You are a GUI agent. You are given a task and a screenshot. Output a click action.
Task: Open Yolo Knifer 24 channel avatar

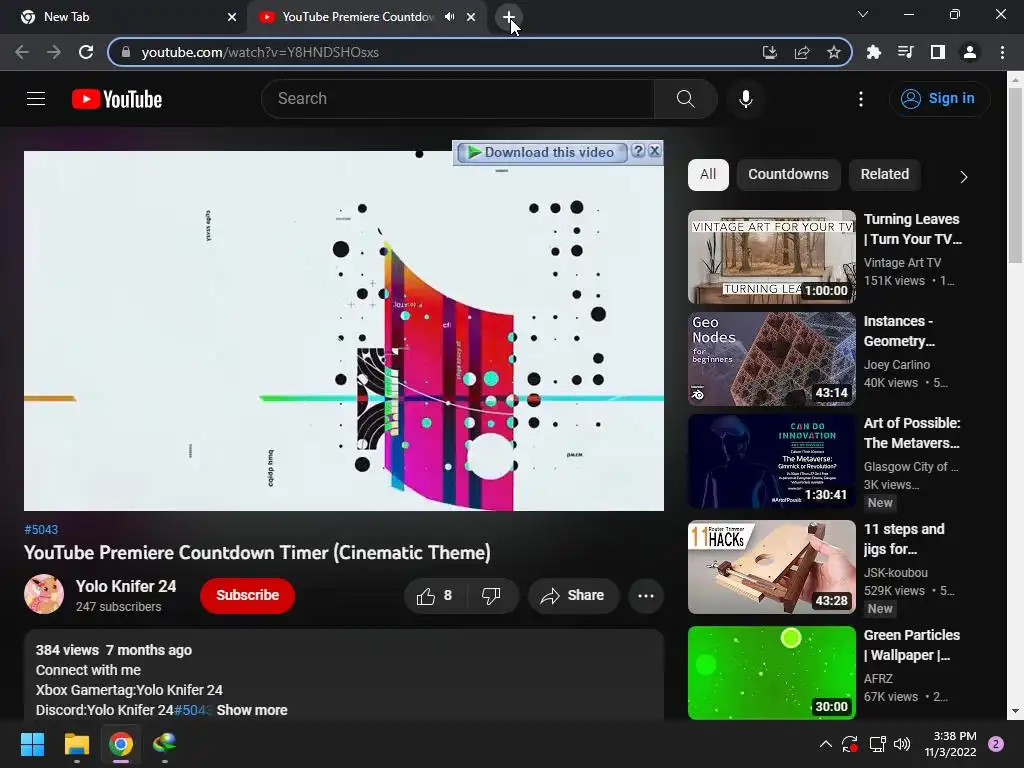[44, 594]
